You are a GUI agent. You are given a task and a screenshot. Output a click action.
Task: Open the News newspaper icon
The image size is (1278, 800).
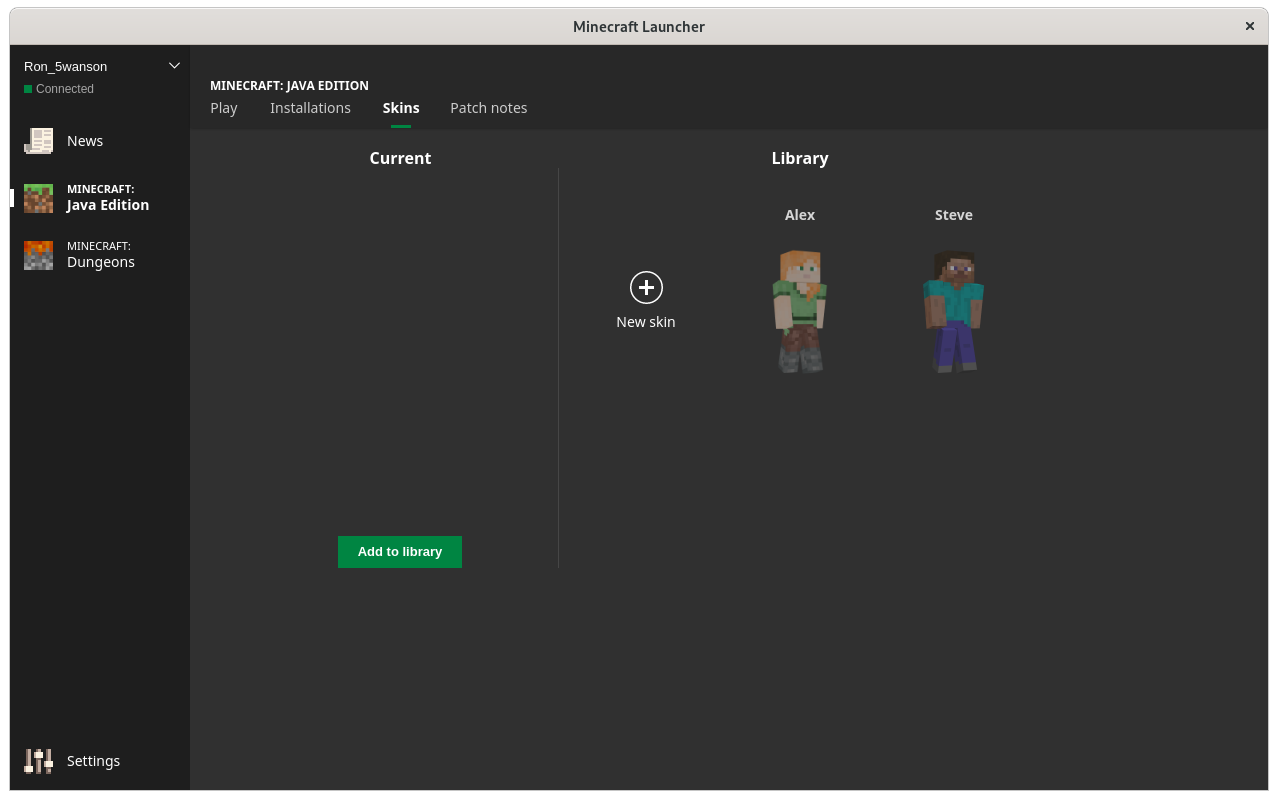(x=38, y=141)
